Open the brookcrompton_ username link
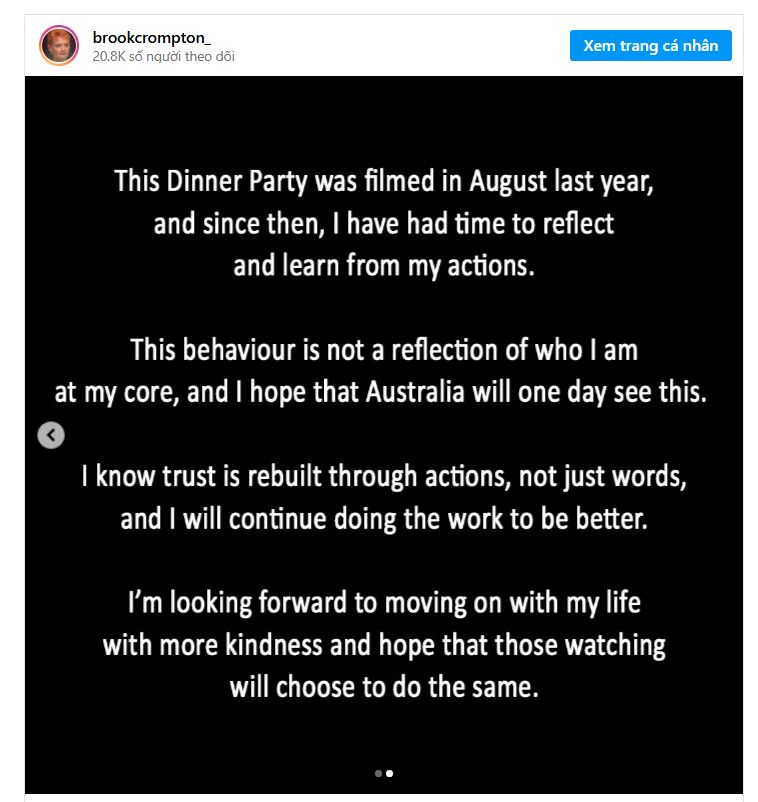 point(151,37)
